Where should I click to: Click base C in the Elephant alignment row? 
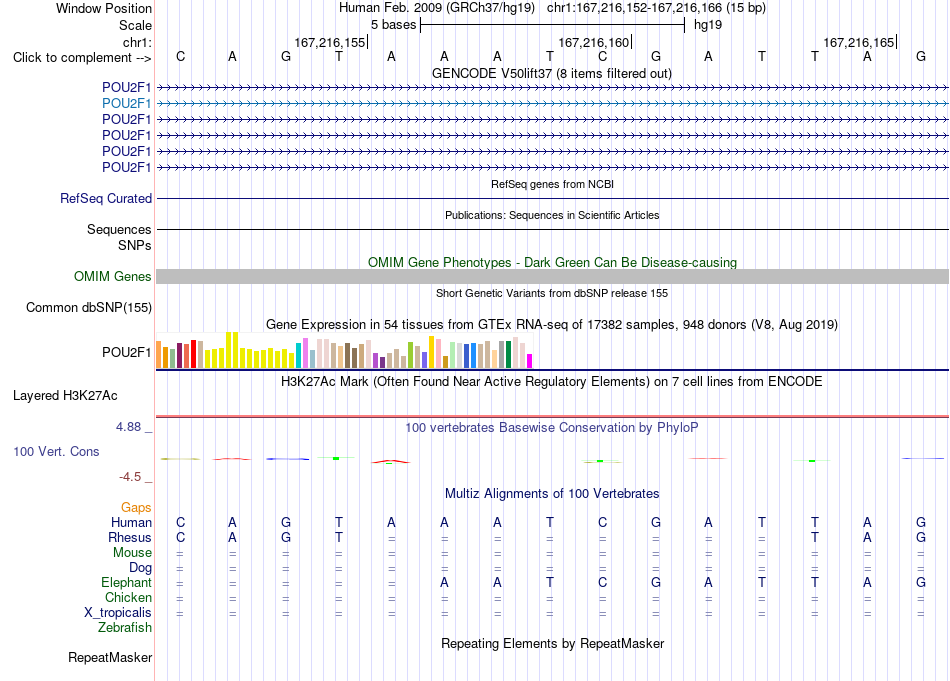[x=602, y=583]
